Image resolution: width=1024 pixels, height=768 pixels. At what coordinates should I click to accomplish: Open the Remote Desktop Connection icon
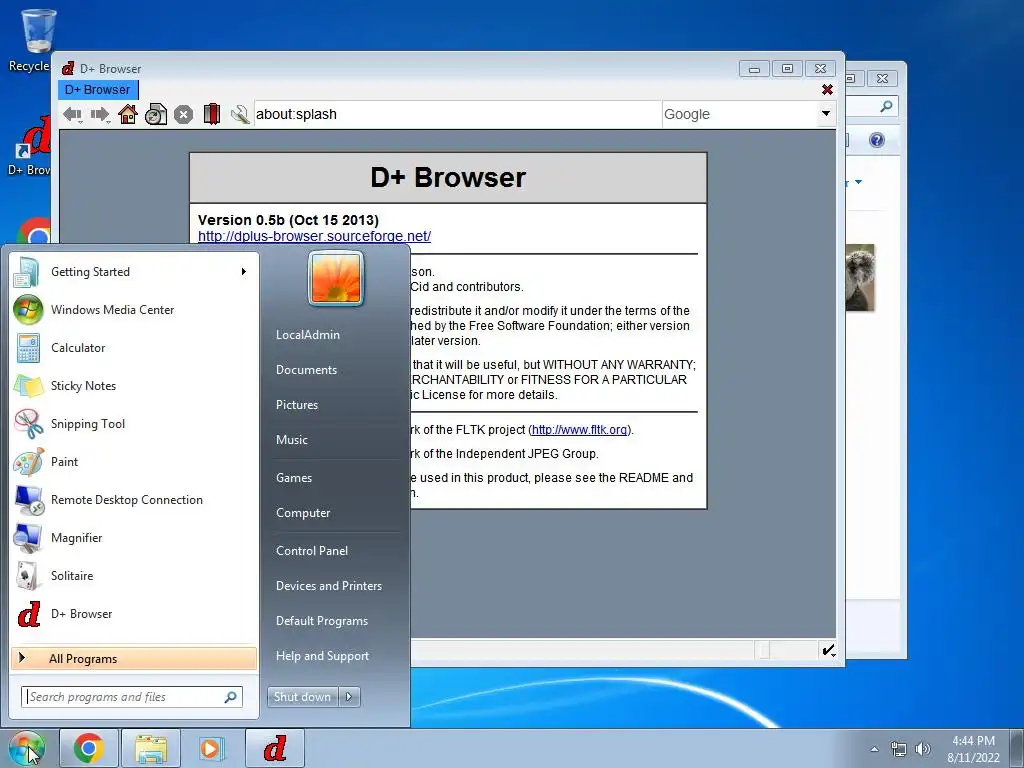(28, 500)
